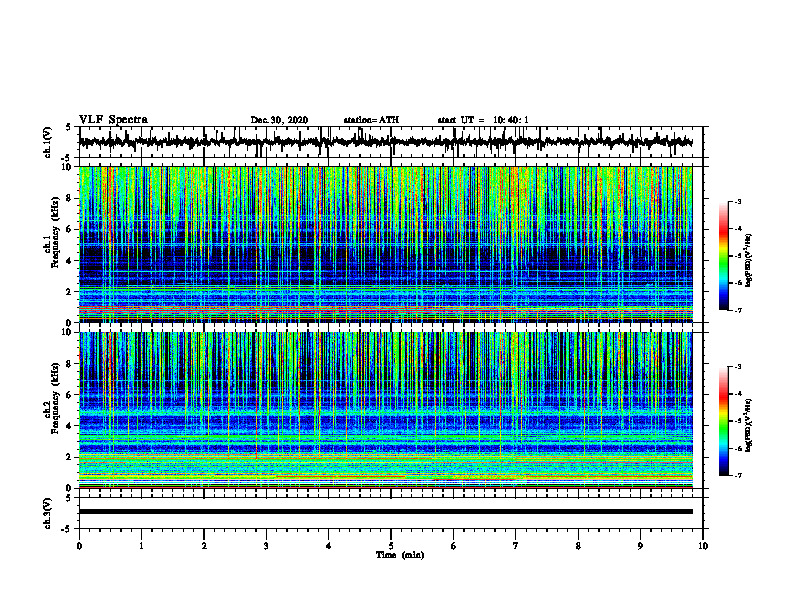Click the "8" kHz tick on ch.1 axis
The height and width of the screenshot is (612, 792).
pyautogui.click(x=69, y=198)
